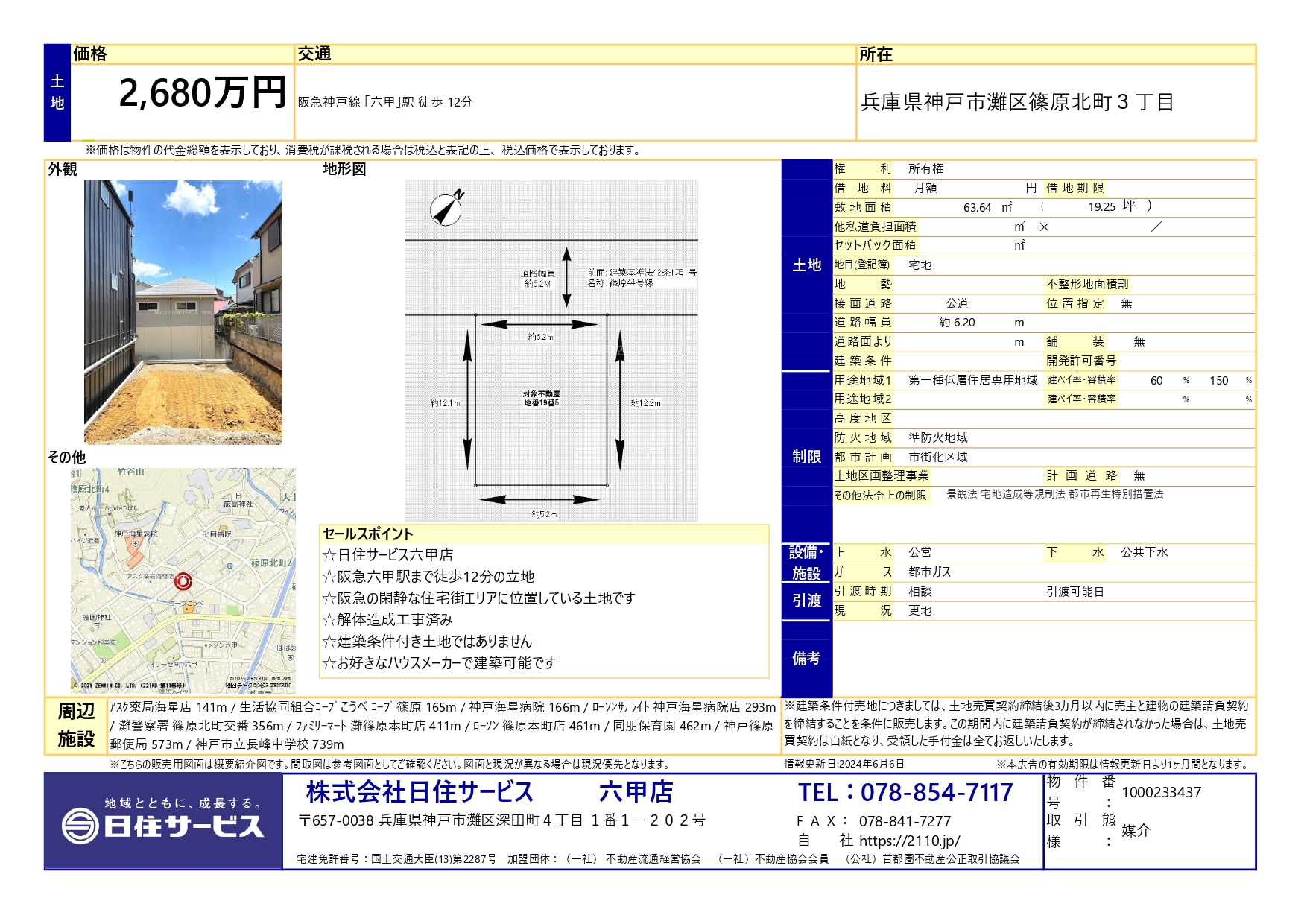
Task: Click the red location marker on the map
Action: click(x=183, y=581)
